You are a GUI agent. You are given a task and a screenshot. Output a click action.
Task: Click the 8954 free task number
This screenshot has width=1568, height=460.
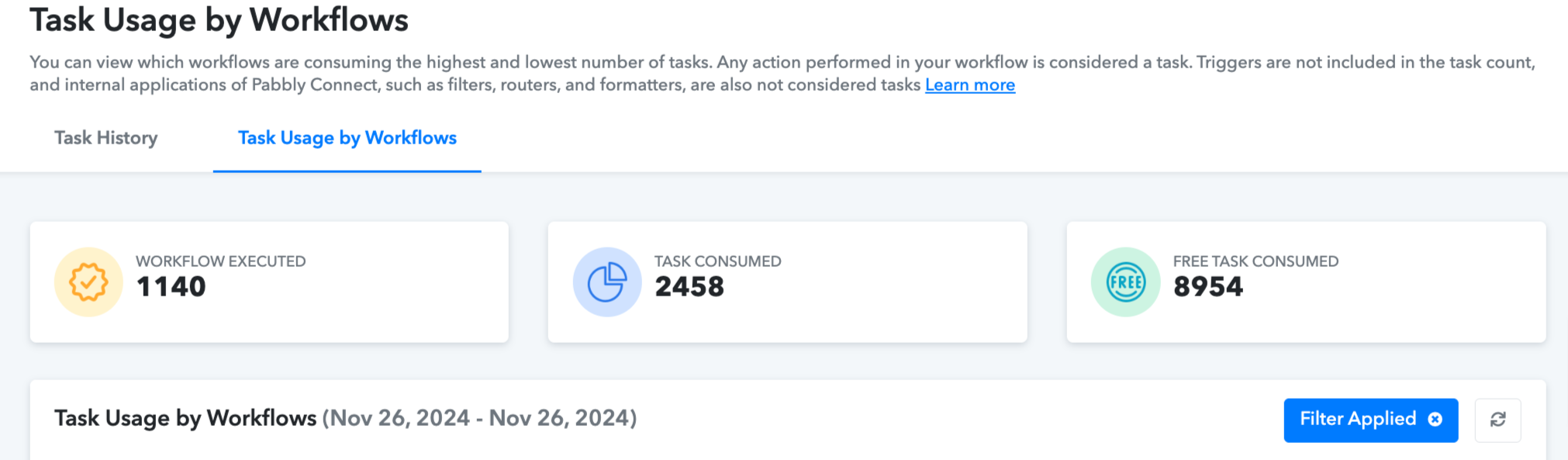[x=1208, y=287]
